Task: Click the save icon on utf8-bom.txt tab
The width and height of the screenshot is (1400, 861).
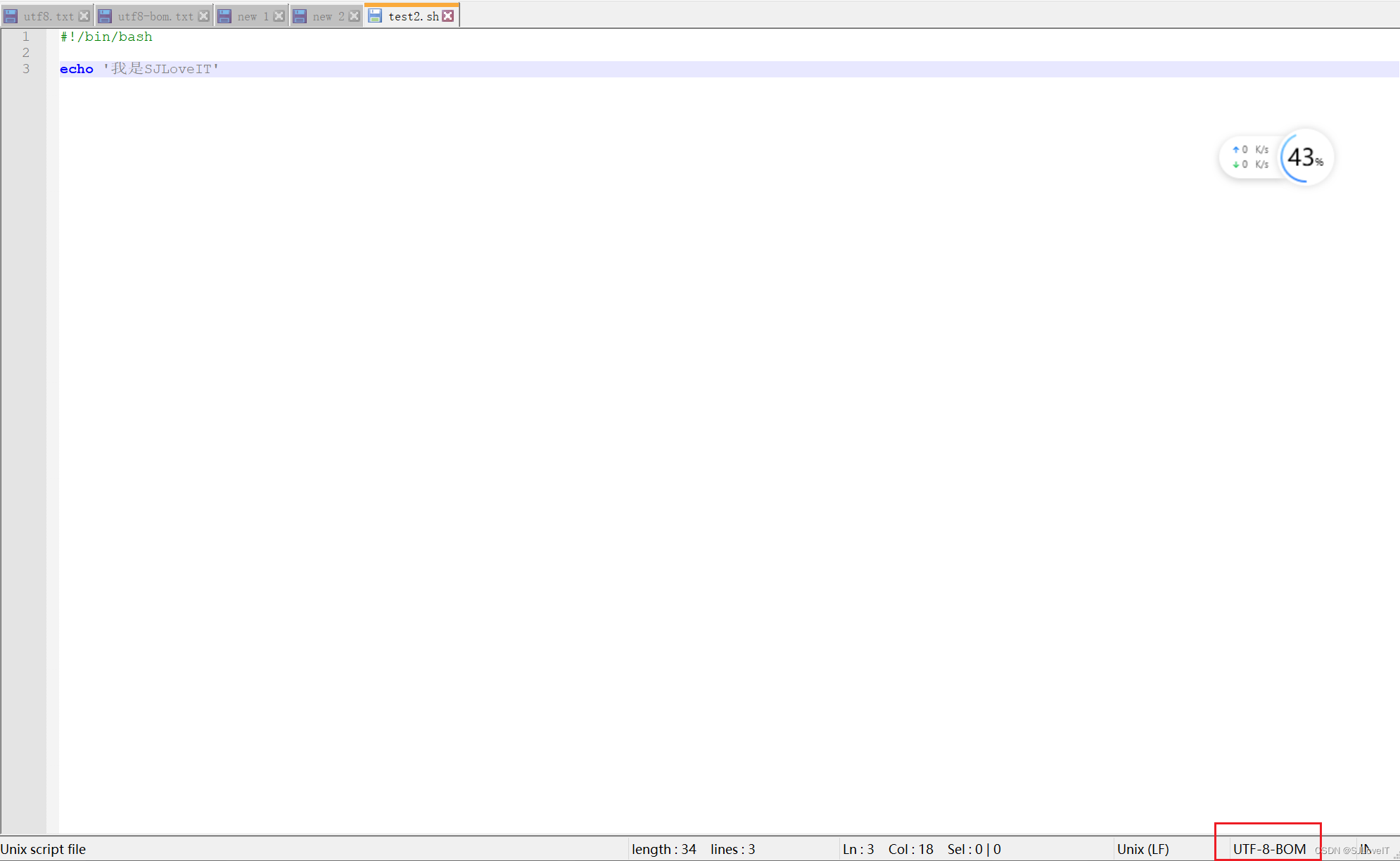Action: tap(104, 15)
